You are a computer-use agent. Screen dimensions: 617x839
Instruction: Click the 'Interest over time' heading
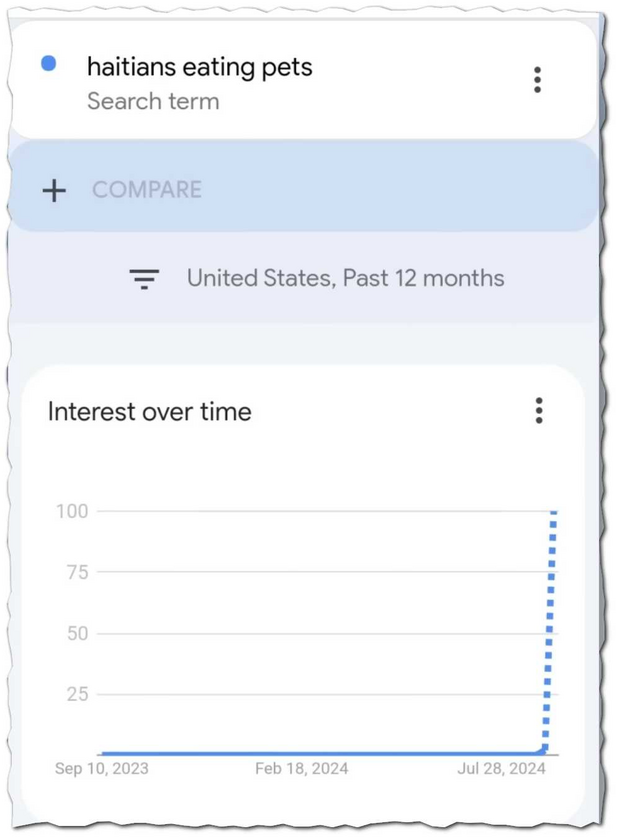pyautogui.click(x=149, y=412)
